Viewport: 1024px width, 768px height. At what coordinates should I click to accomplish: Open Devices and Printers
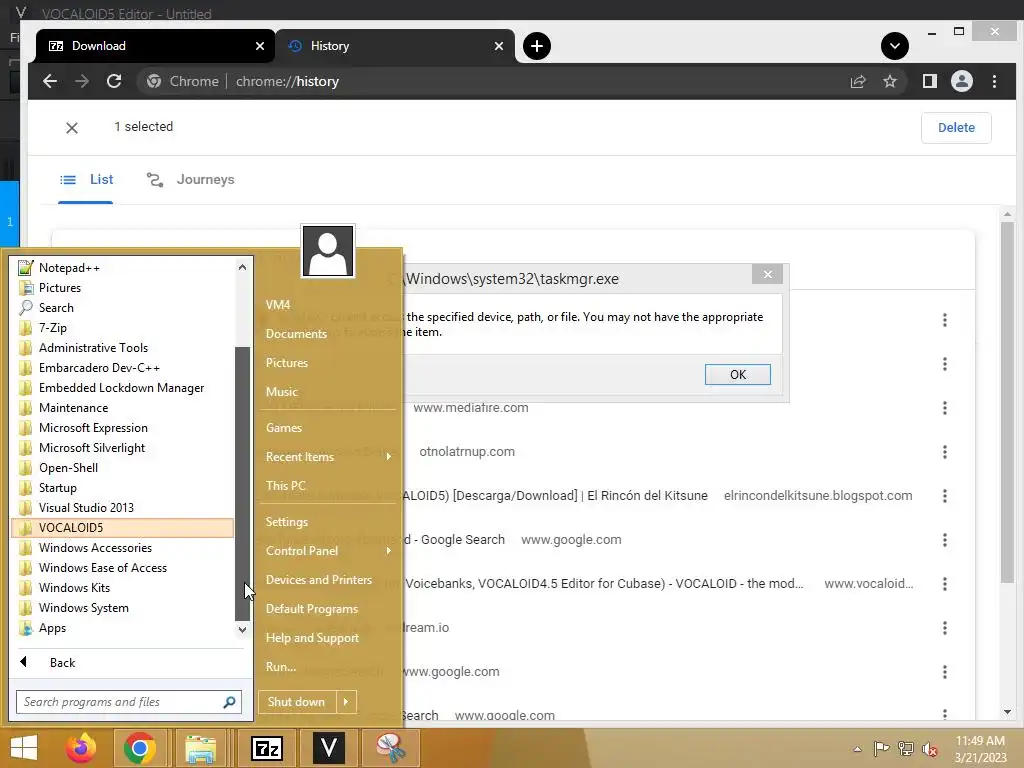click(327, 580)
